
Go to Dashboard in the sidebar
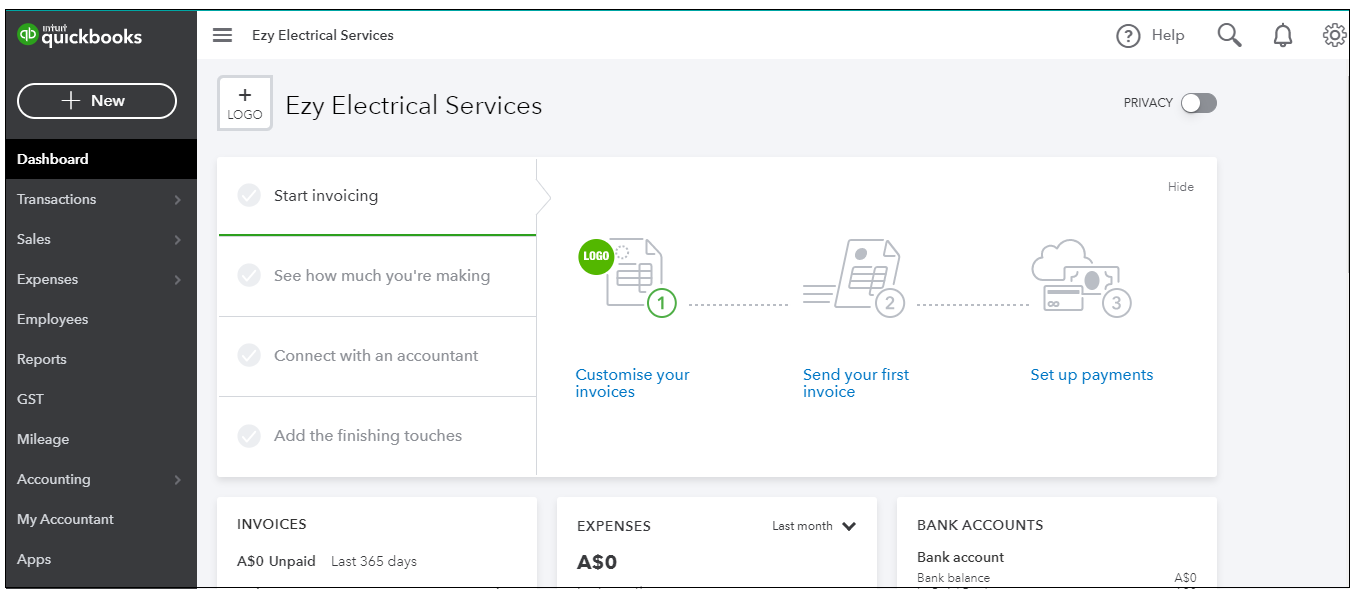point(101,159)
